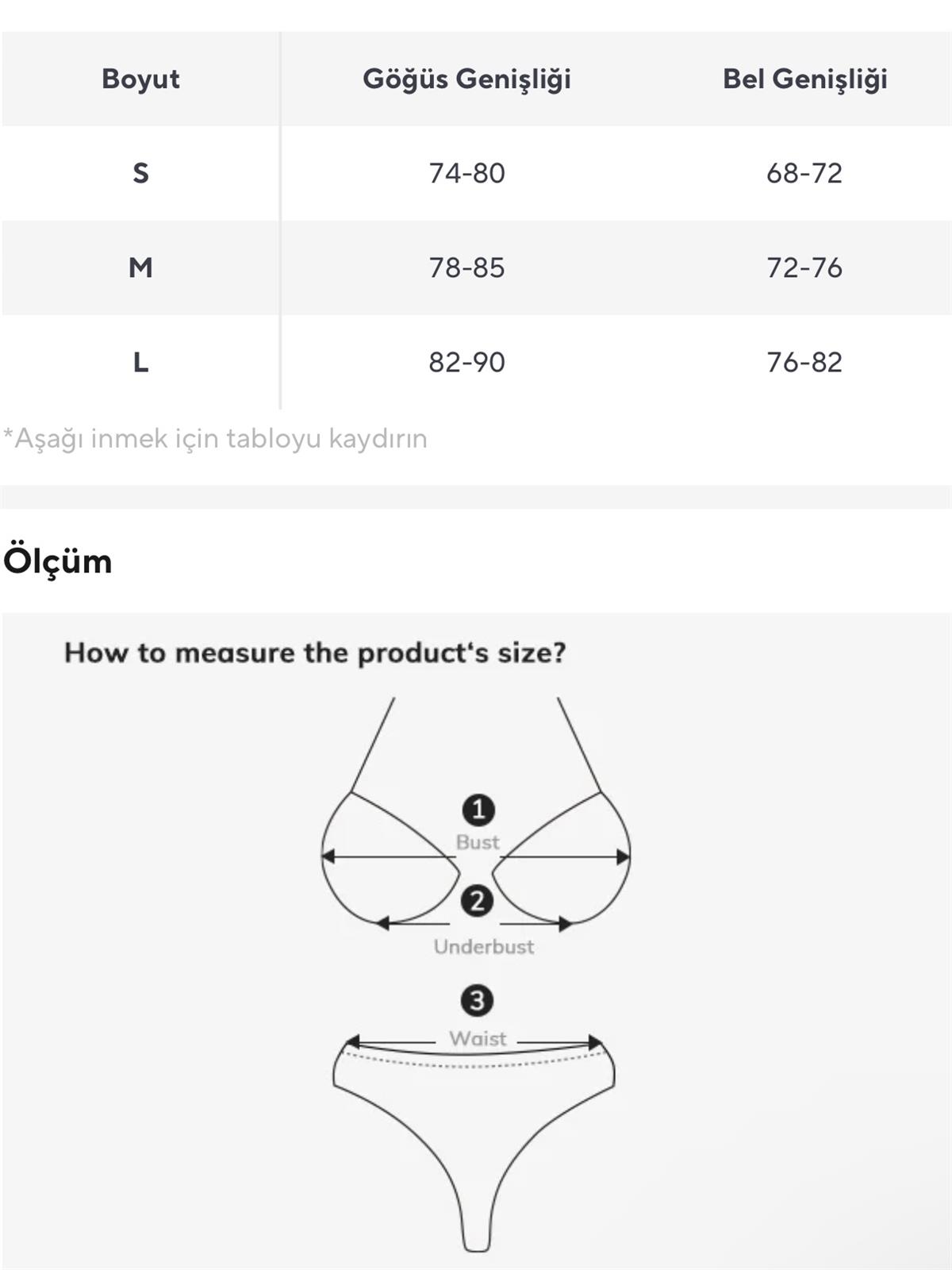Click the 82-90 bust width cell

[466, 362]
